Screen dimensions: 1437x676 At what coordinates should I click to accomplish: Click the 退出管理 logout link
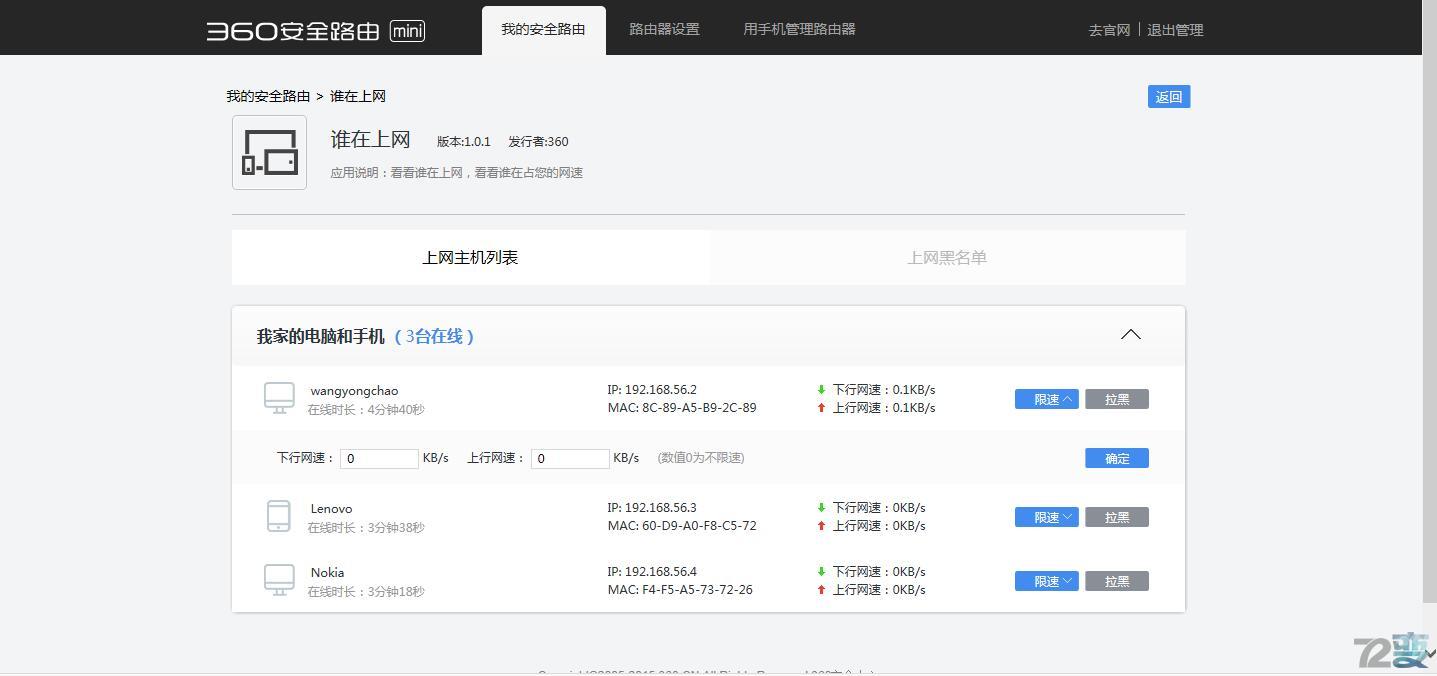tap(1175, 29)
